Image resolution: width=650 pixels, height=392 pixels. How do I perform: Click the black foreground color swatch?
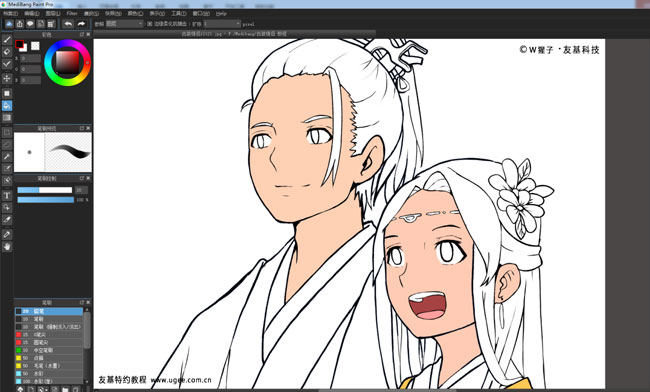(x=19, y=44)
